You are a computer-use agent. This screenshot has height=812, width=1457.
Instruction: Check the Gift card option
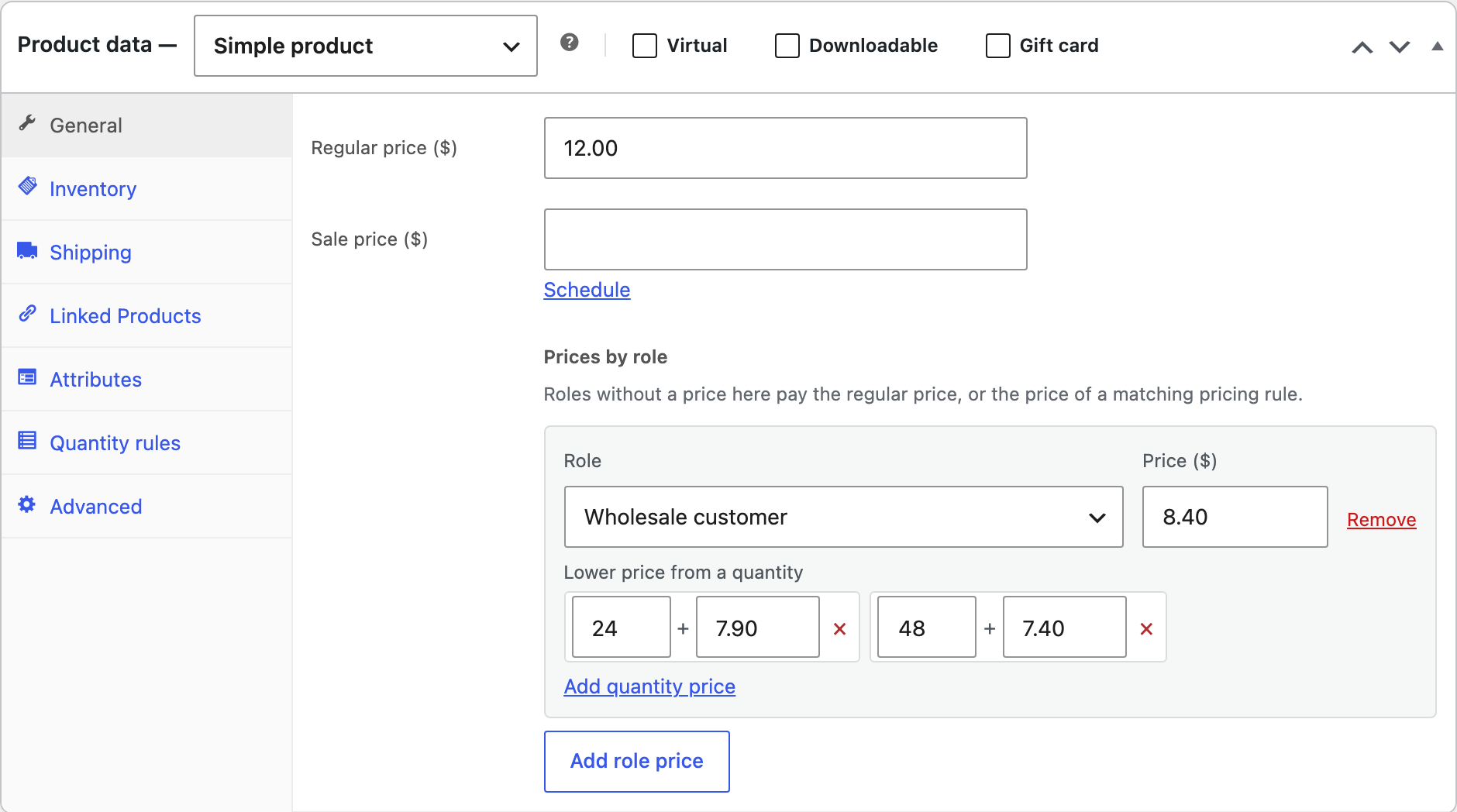998,46
